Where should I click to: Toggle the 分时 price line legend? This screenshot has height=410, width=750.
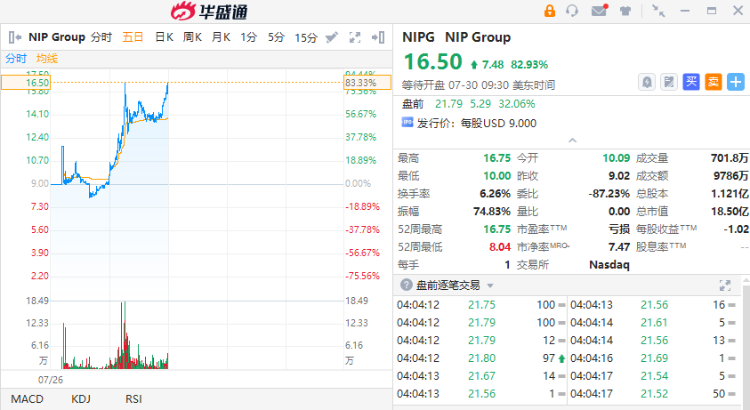pyautogui.click(x=16, y=58)
